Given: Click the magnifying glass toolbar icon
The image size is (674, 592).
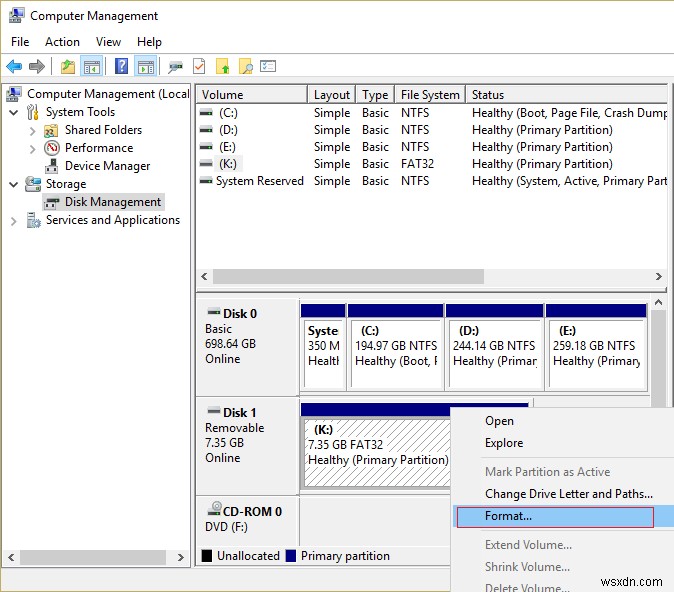Looking at the screenshot, I should 243,67.
